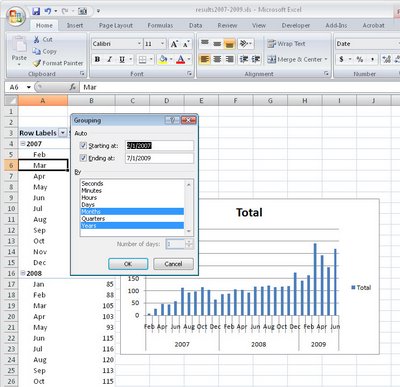
Task: Uncheck the Starting at checkbox
Action: pos(83,145)
